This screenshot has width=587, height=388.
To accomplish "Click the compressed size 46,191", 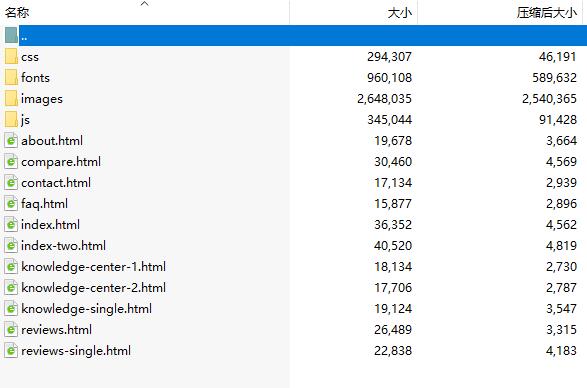I will click(x=558, y=57).
